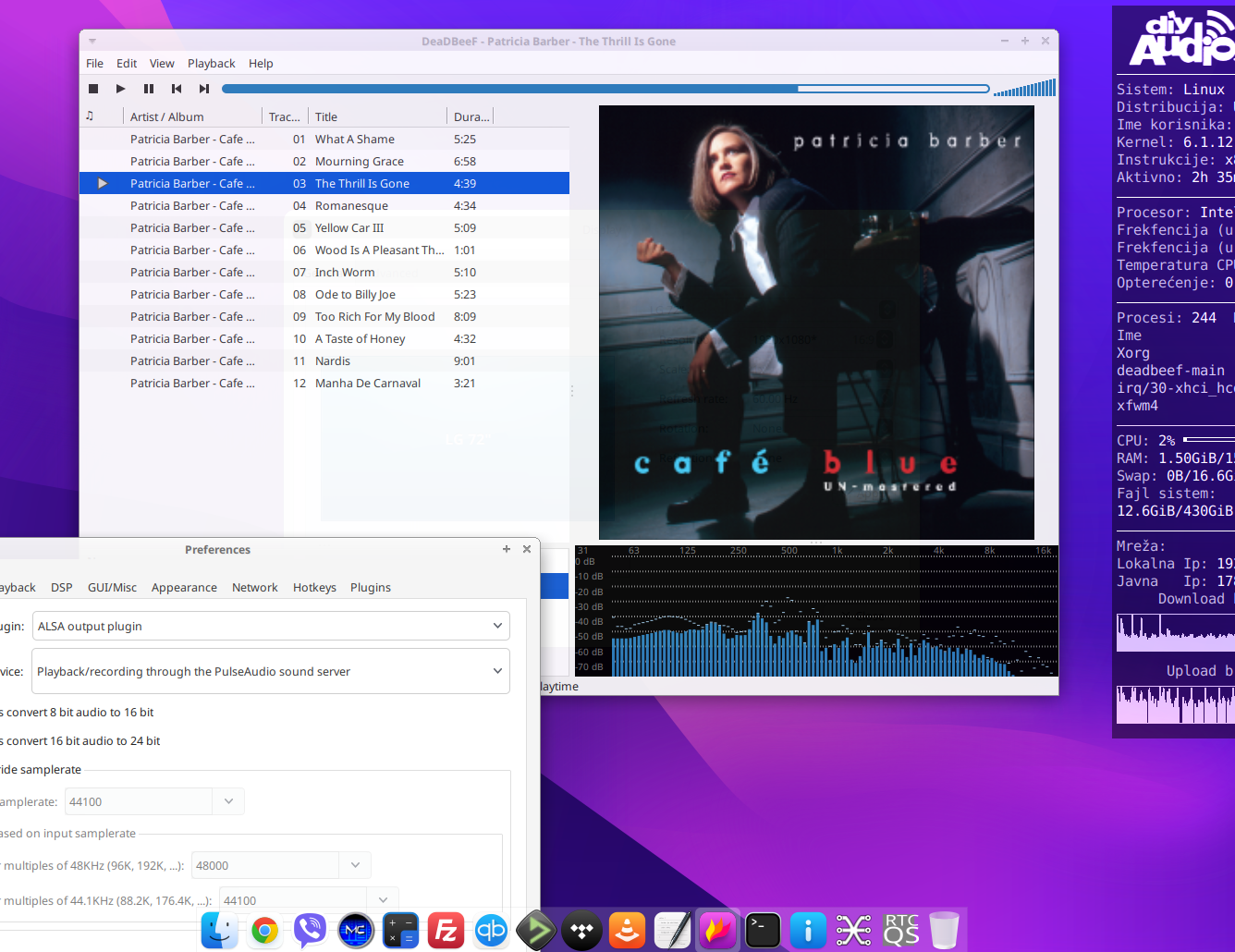
Task: Select track 'A Taste of Honey'
Action: 324,338
